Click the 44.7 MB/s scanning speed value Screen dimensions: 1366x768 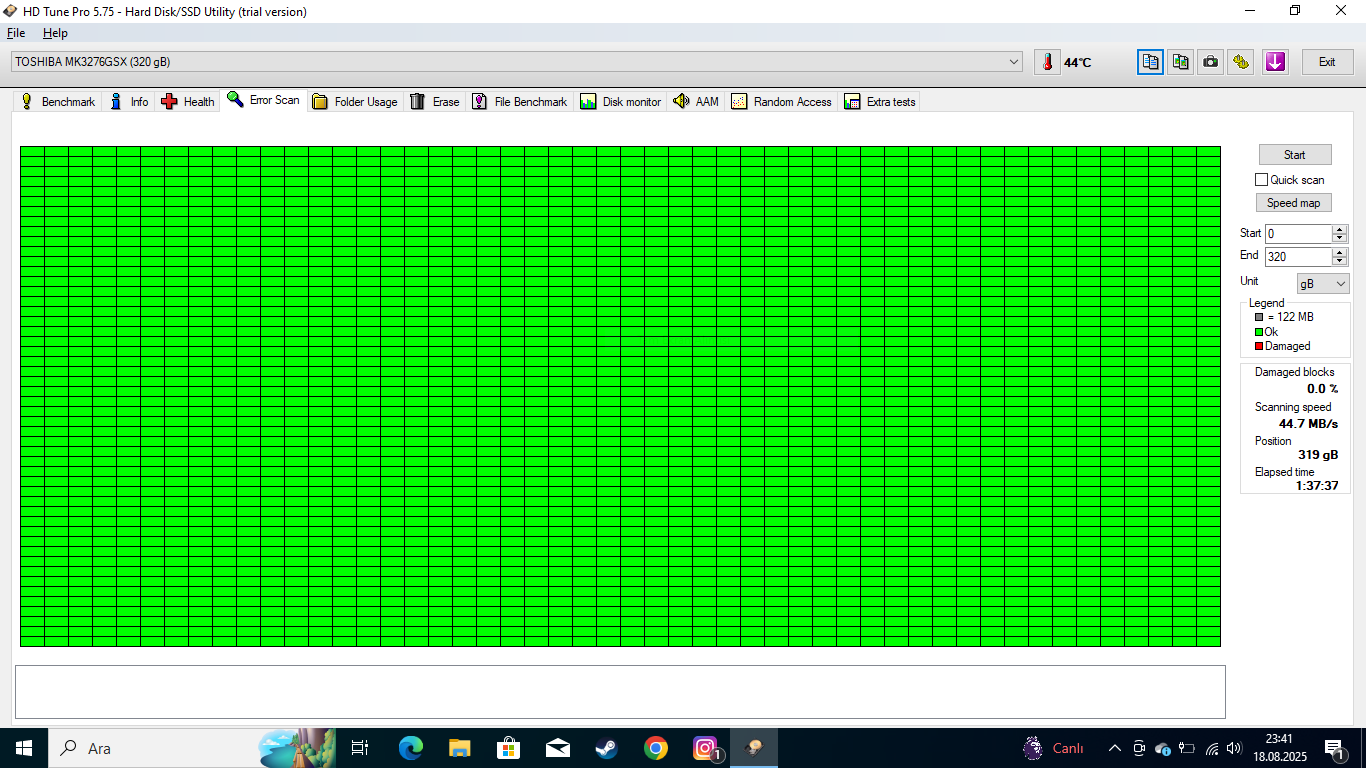tap(1308, 424)
